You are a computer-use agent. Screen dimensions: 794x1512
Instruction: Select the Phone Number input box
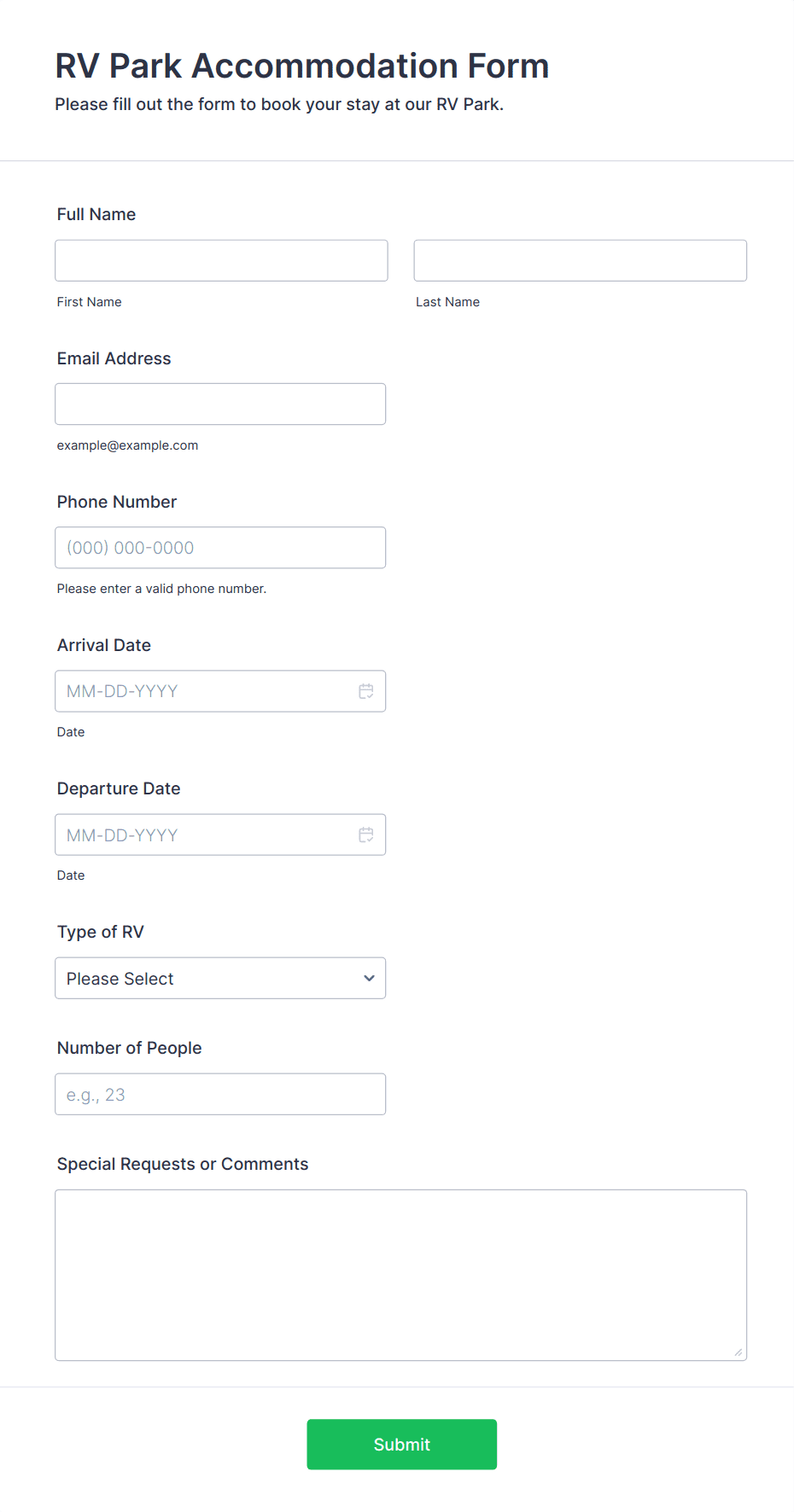tap(220, 547)
